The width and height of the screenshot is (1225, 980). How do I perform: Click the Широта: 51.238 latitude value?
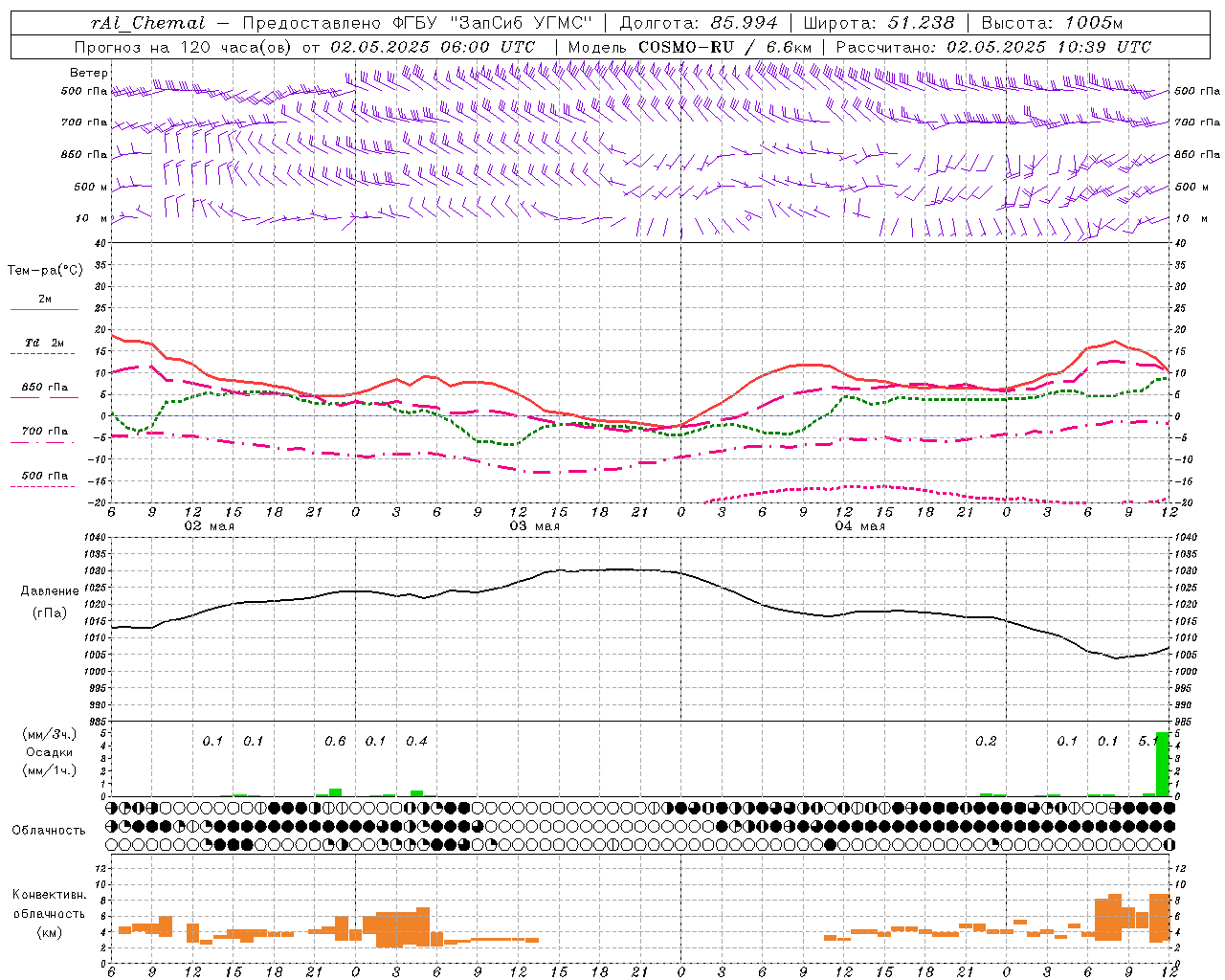coord(879,23)
